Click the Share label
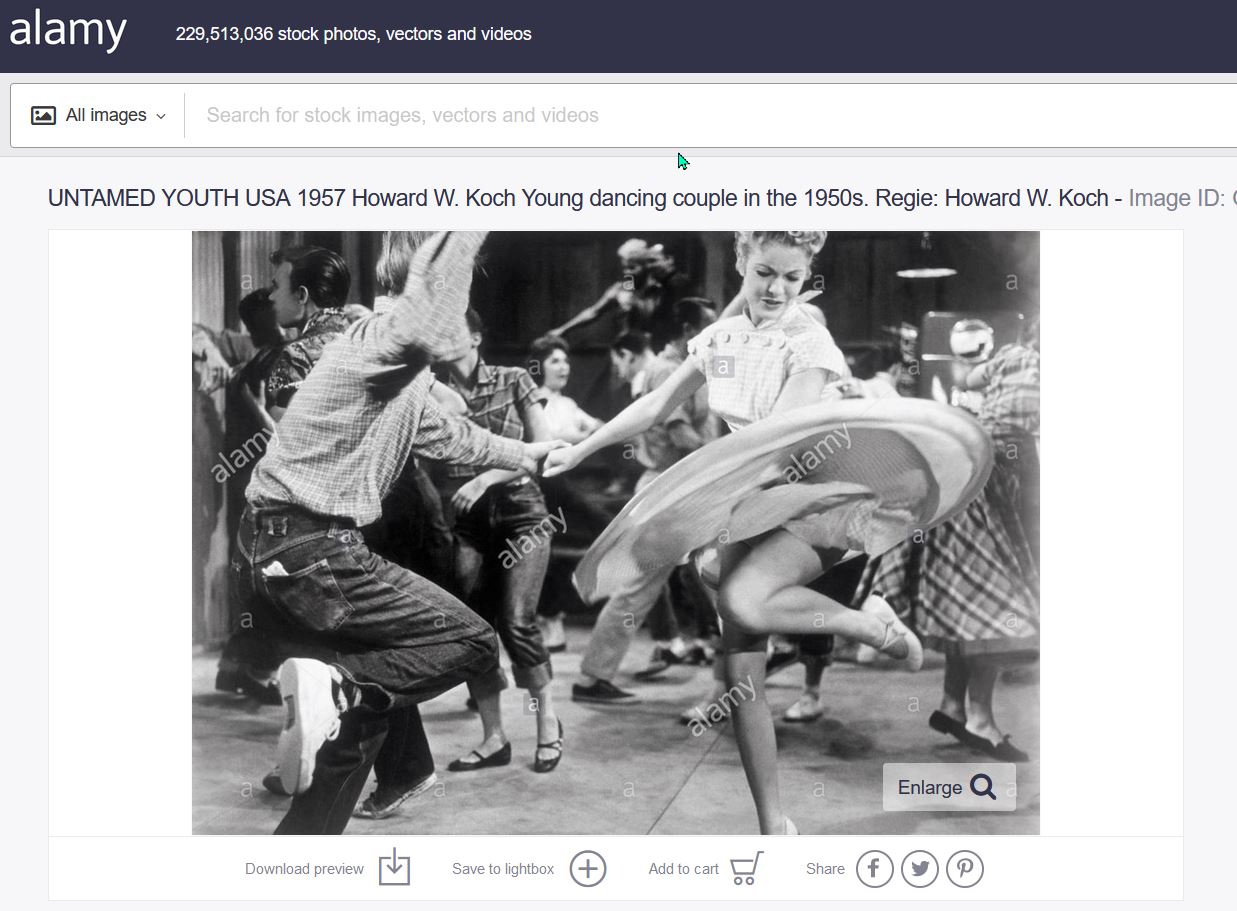The width and height of the screenshot is (1237, 911). coord(825,869)
